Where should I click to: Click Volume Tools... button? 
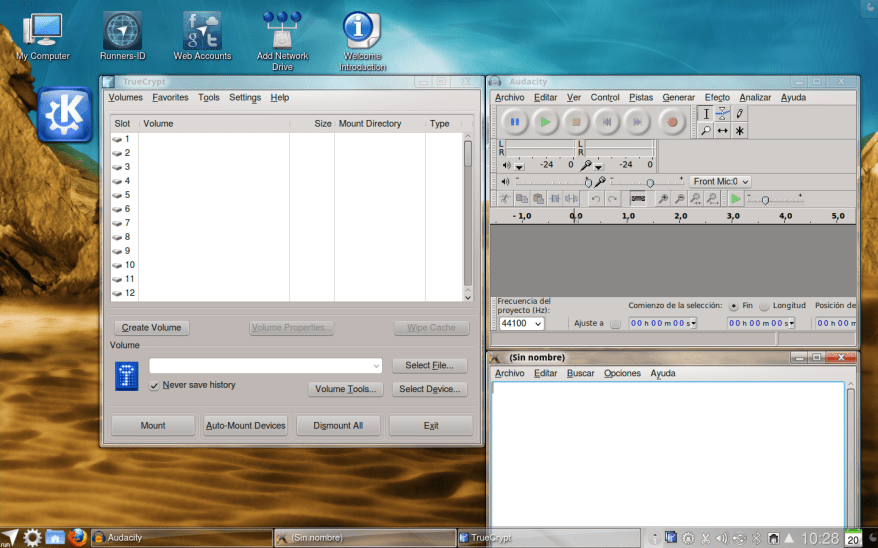[x=345, y=389]
